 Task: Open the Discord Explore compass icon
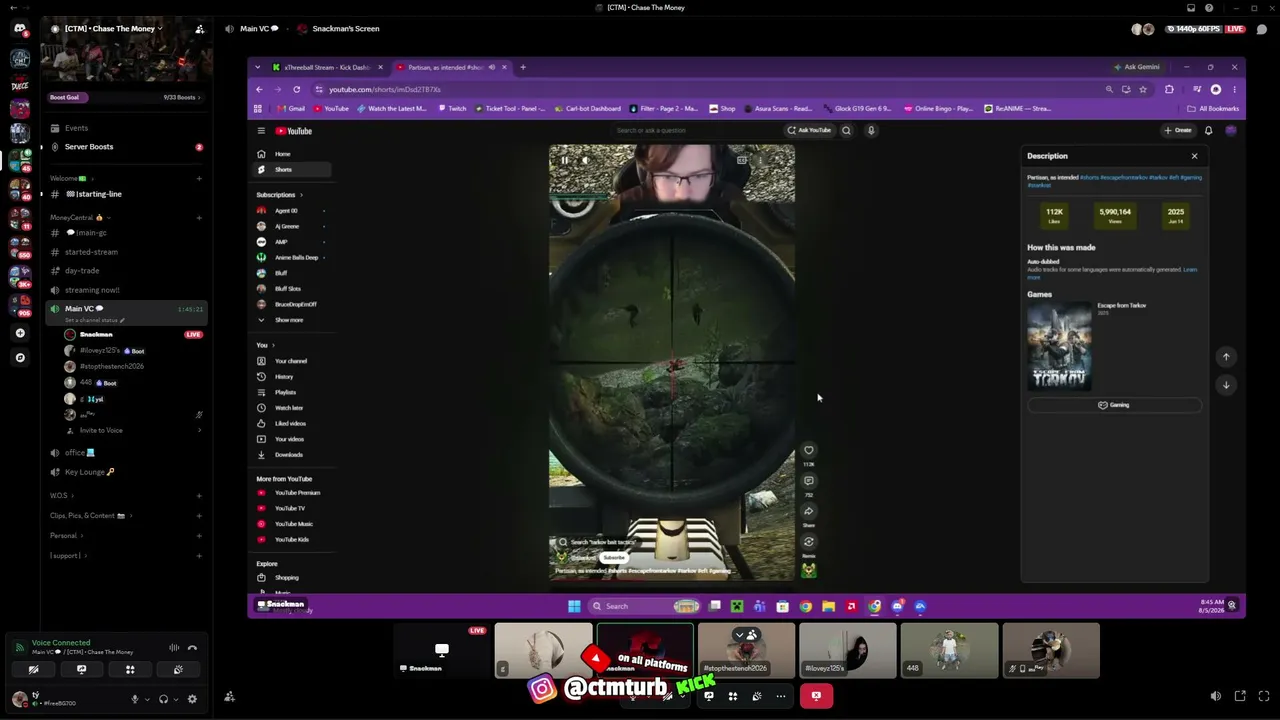coord(20,357)
